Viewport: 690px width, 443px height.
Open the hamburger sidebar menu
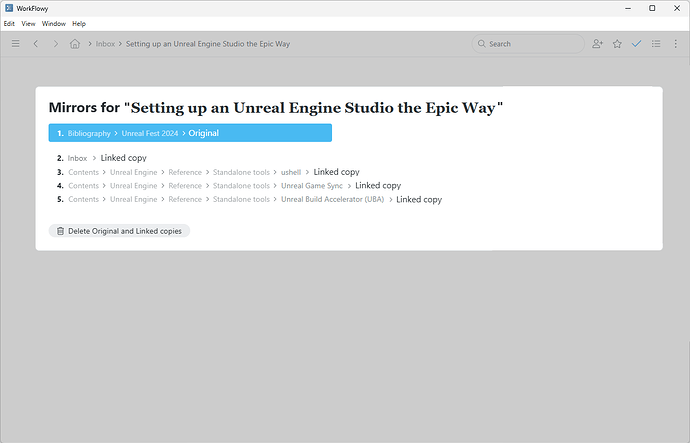pyautogui.click(x=15, y=44)
